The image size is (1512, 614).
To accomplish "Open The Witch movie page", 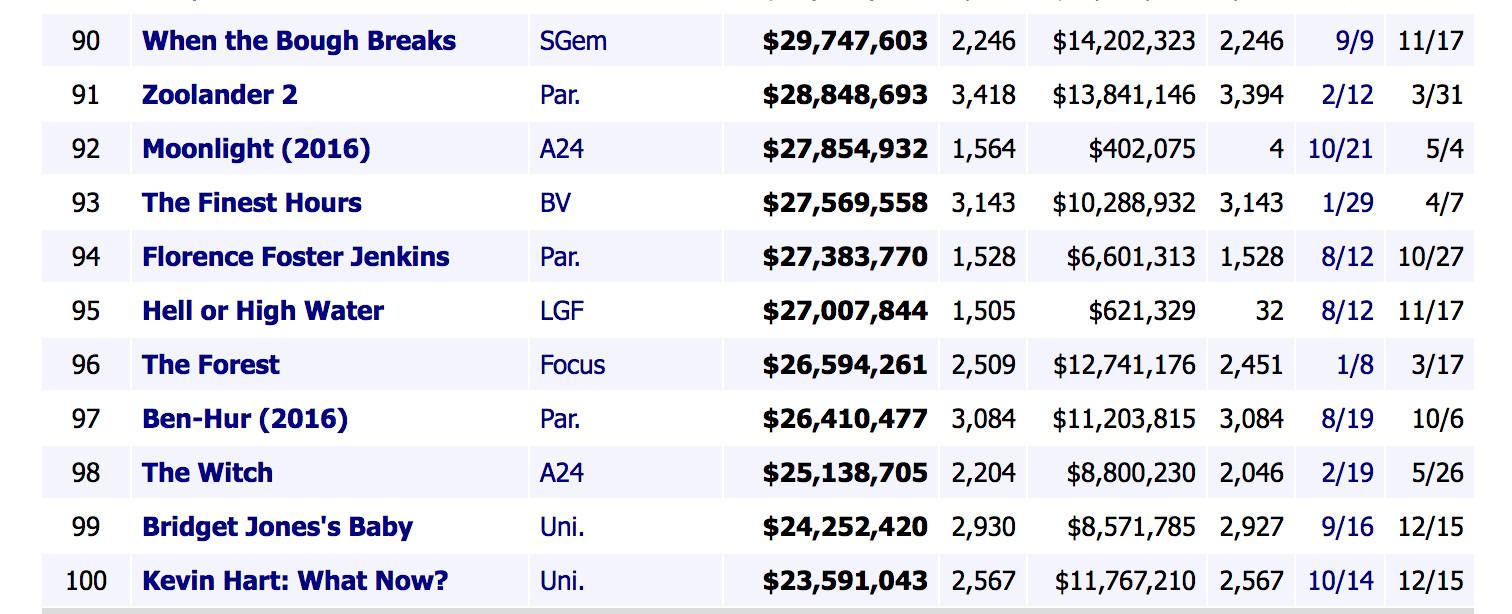I will click(x=207, y=473).
